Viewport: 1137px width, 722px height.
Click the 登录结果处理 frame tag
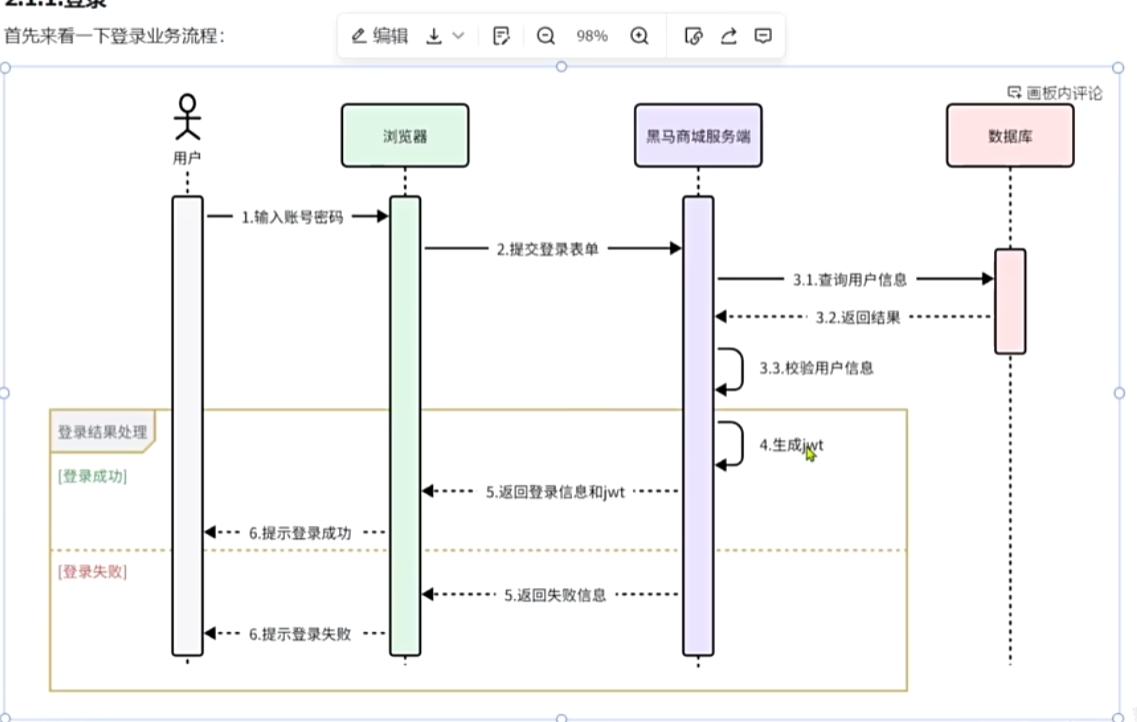[102, 432]
